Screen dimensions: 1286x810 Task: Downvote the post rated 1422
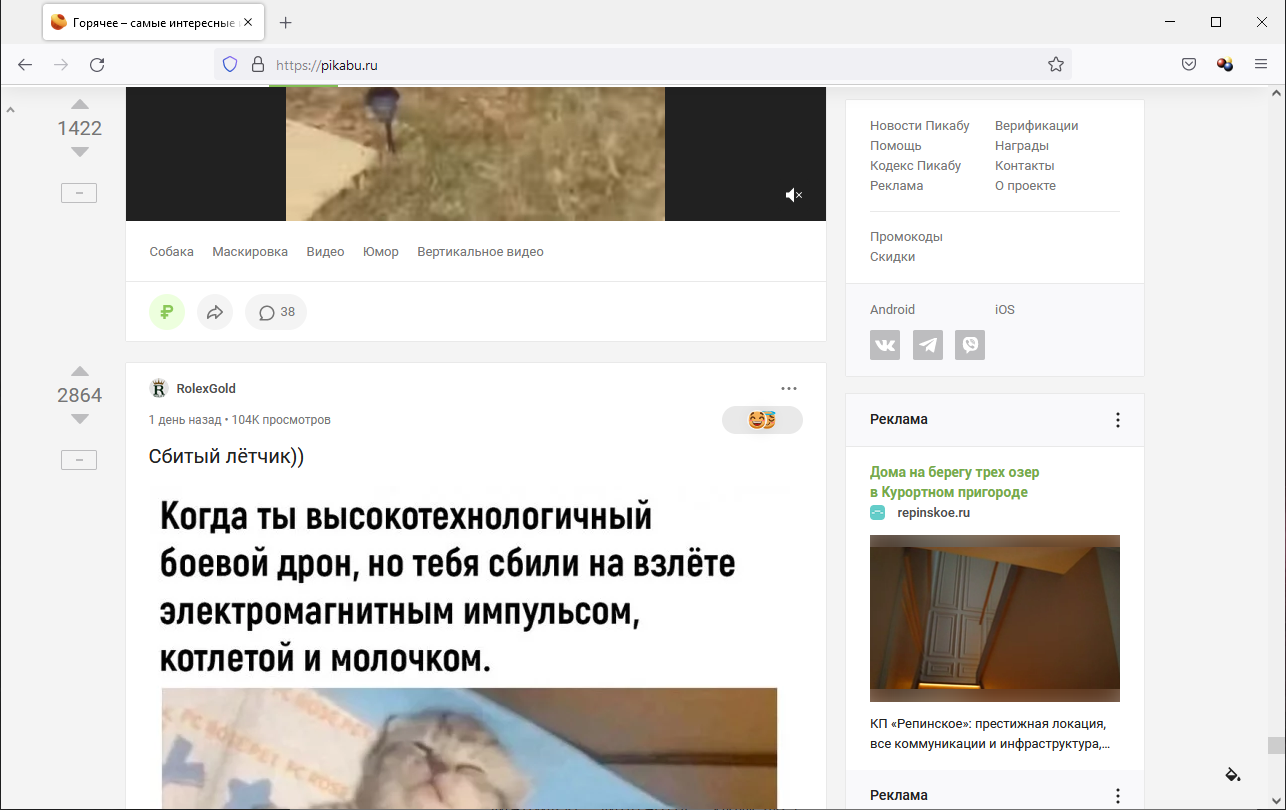pos(80,152)
